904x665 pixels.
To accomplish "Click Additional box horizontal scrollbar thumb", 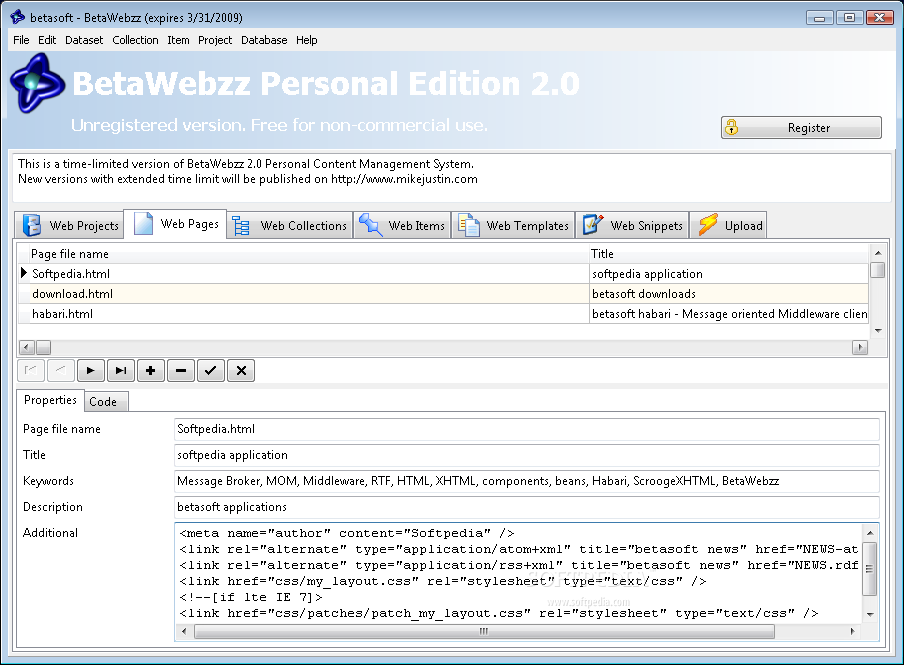I will point(484,632).
